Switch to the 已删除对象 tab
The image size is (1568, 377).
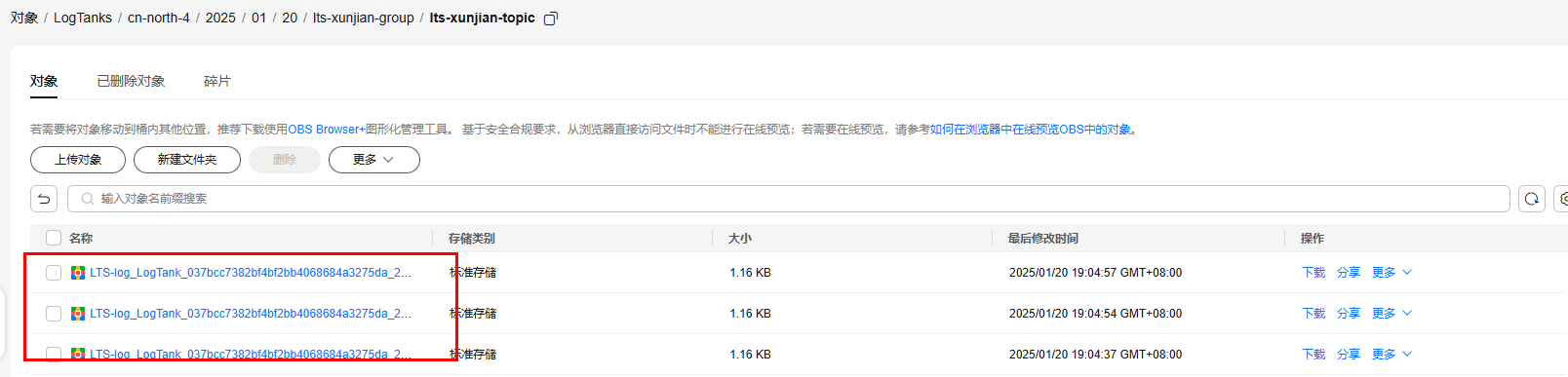[131, 81]
